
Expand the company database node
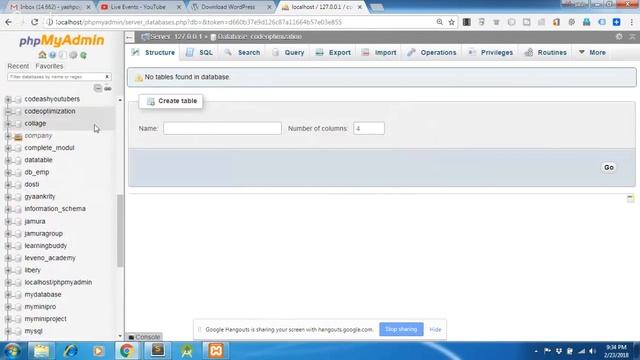pos(8,136)
